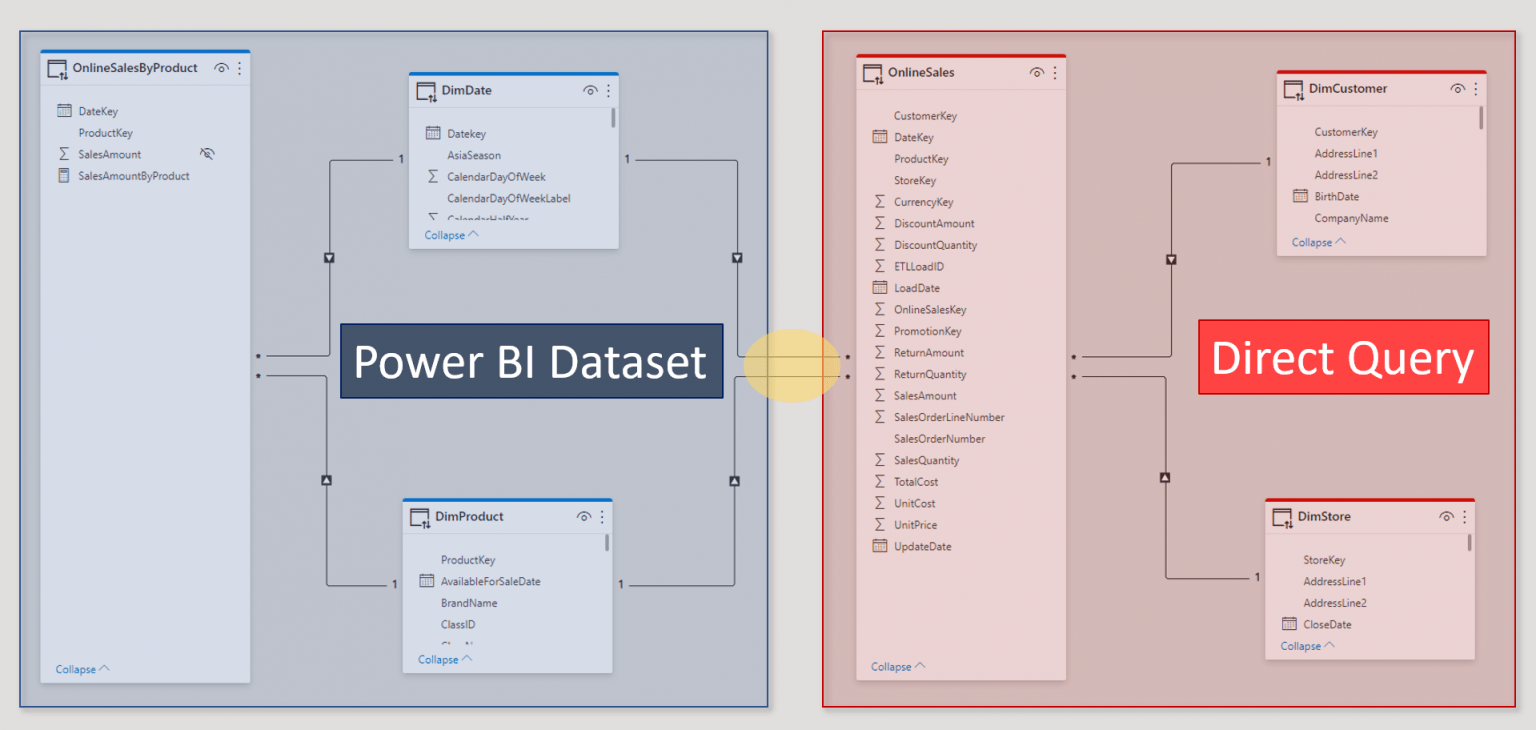Select SalesOrderNumber field in OnlineSales
This screenshot has height=730, width=1536.
[940, 439]
